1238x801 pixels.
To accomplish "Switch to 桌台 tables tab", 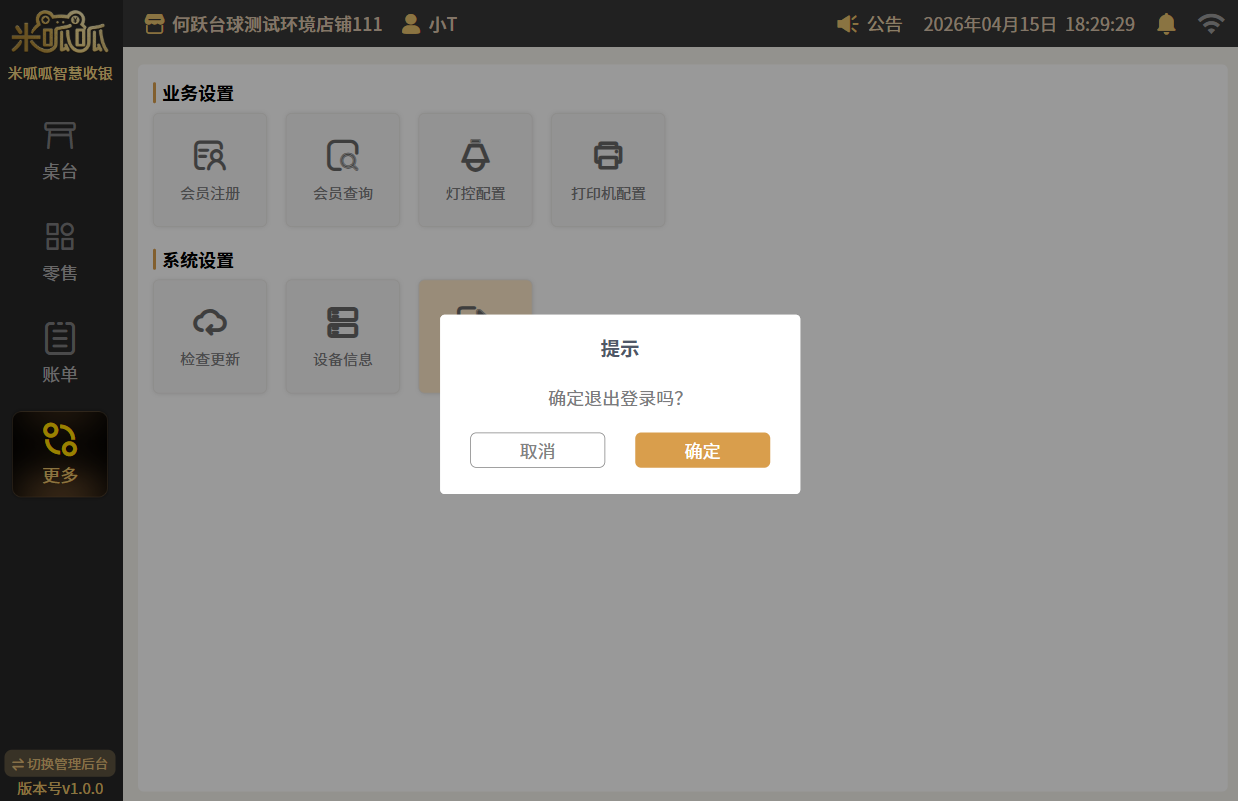I will [60, 151].
